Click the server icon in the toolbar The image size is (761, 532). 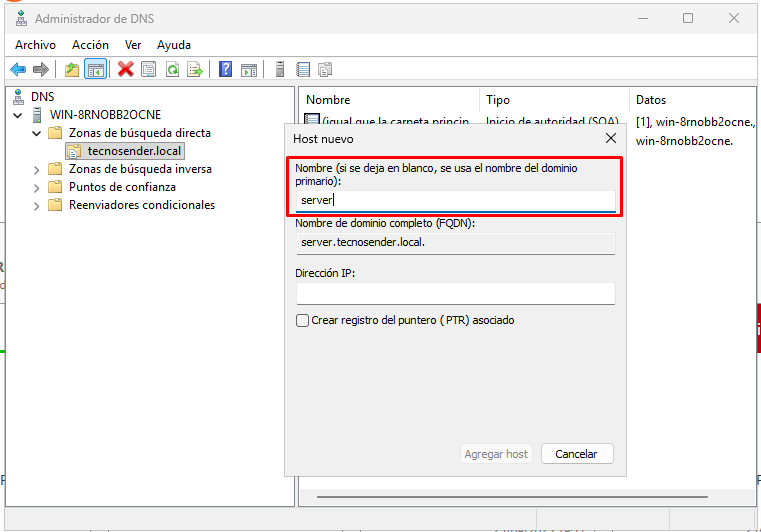point(280,69)
